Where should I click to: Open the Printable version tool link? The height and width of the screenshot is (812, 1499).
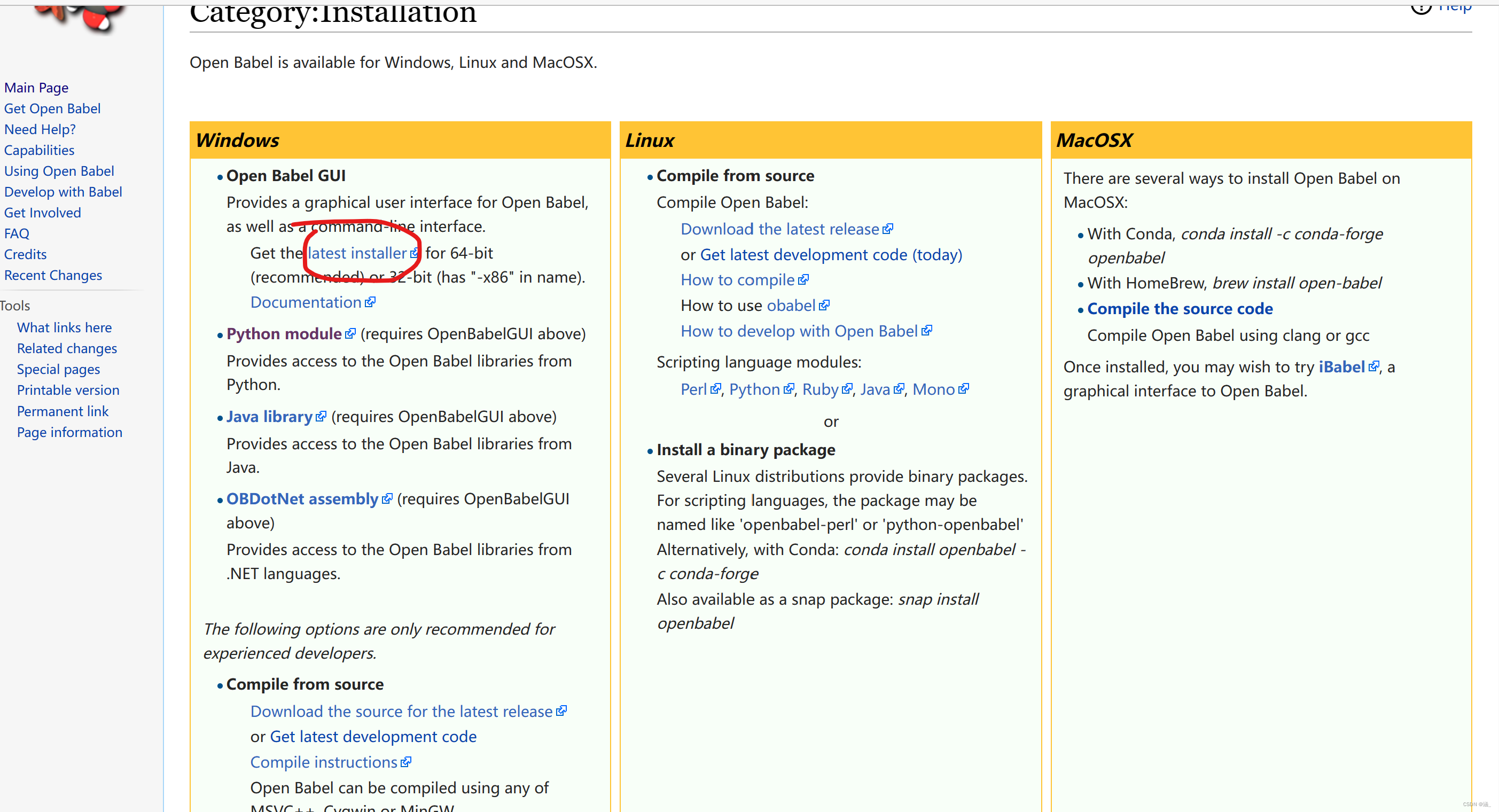pos(67,389)
